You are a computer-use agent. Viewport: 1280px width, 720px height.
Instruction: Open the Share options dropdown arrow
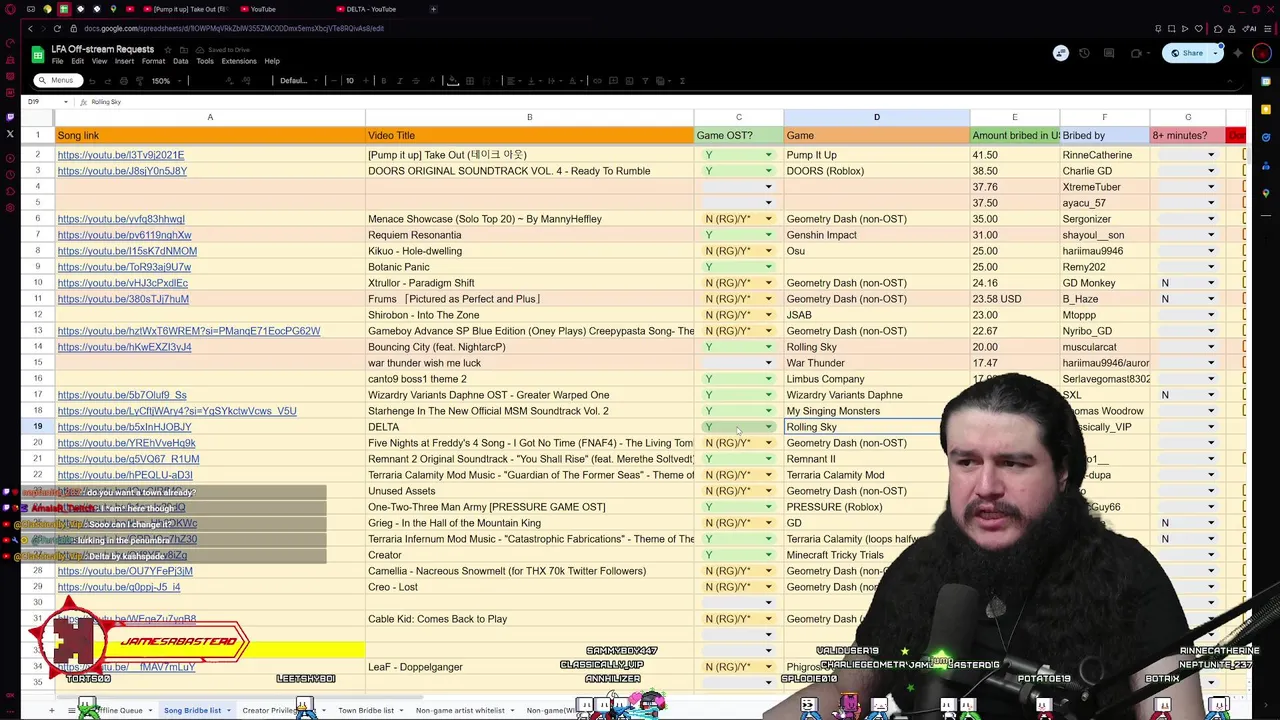[1215, 53]
